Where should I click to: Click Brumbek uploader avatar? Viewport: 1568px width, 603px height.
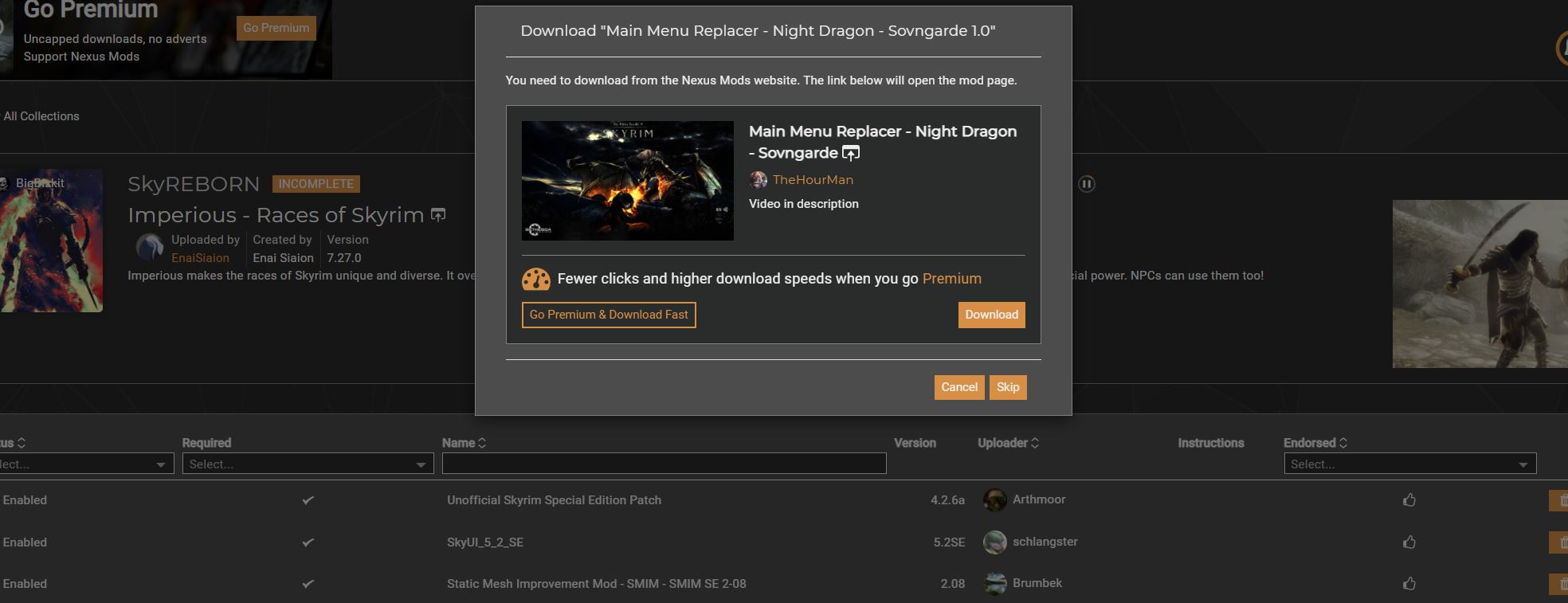point(994,584)
